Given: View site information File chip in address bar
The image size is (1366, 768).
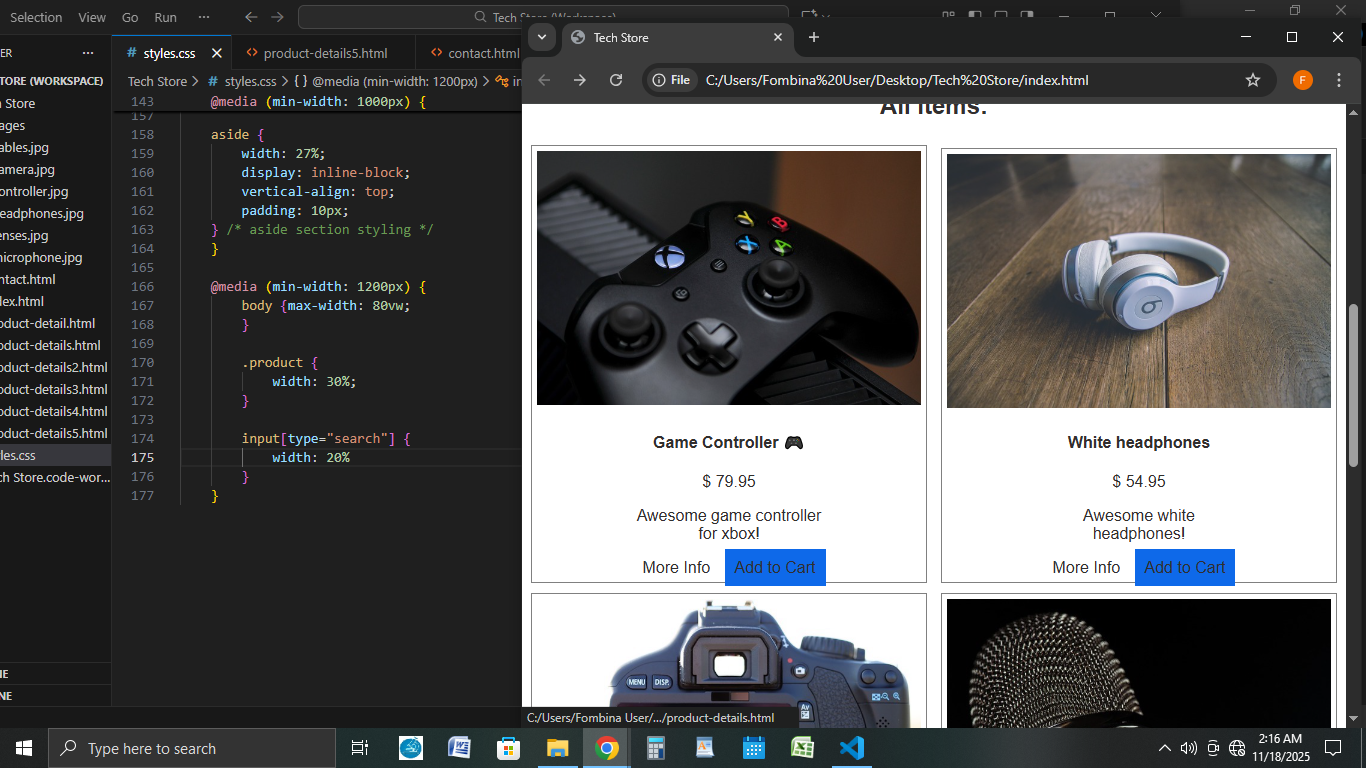Looking at the screenshot, I should (x=671, y=80).
